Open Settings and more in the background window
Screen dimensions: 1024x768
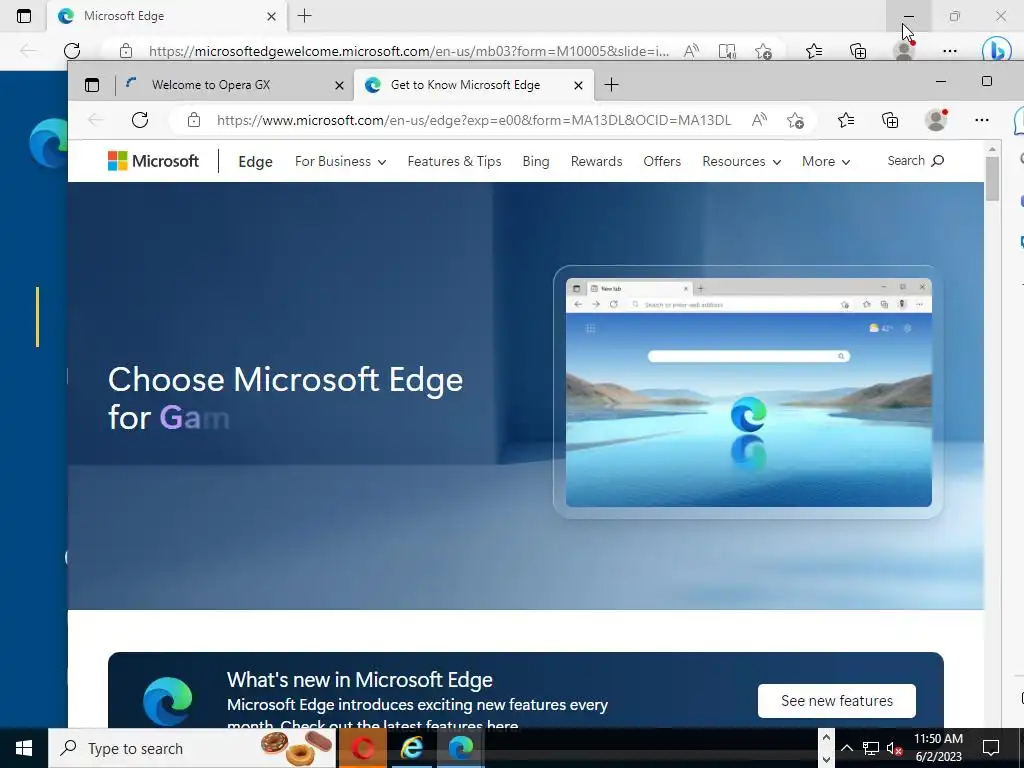tap(950, 51)
